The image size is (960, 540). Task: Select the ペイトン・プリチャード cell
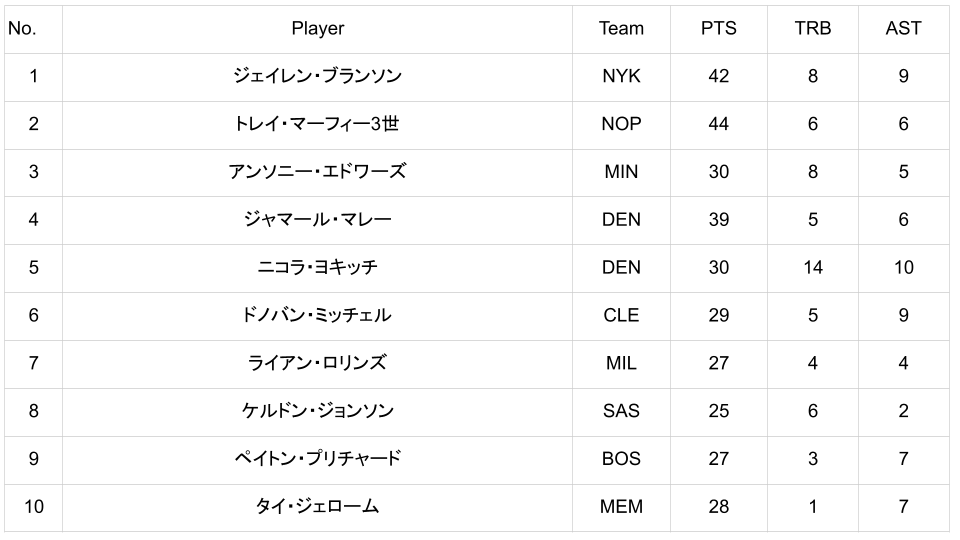point(317,459)
